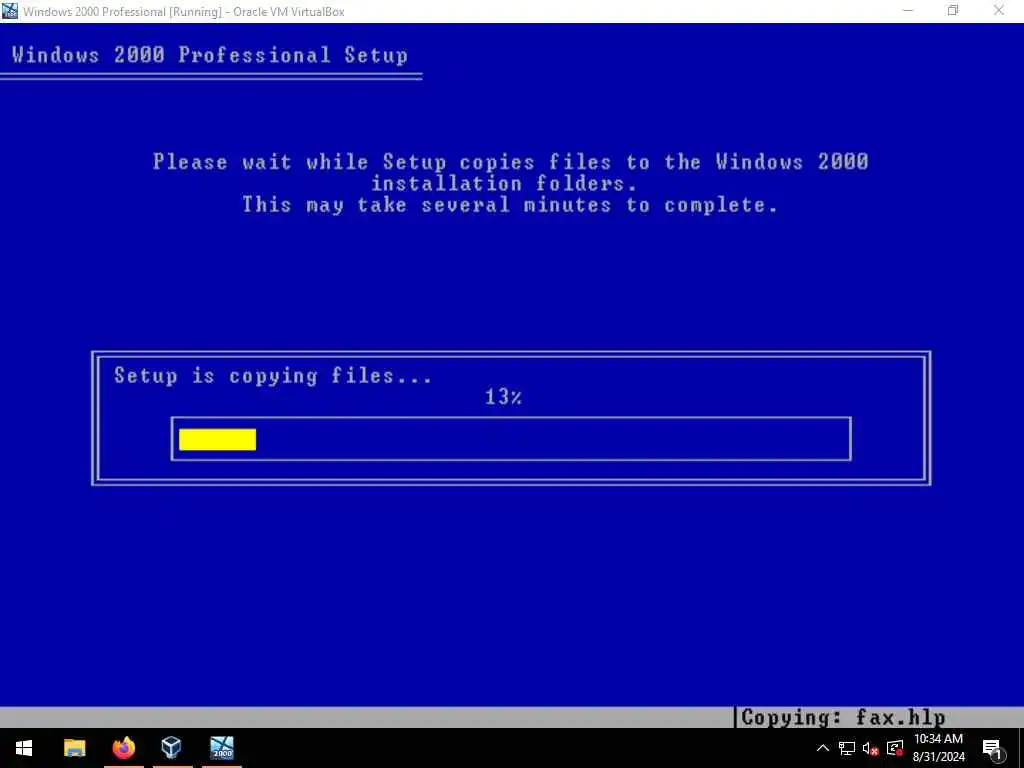1024x768 pixels.
Task: Restore down the VirtualBox window
Action: point(953,11)
